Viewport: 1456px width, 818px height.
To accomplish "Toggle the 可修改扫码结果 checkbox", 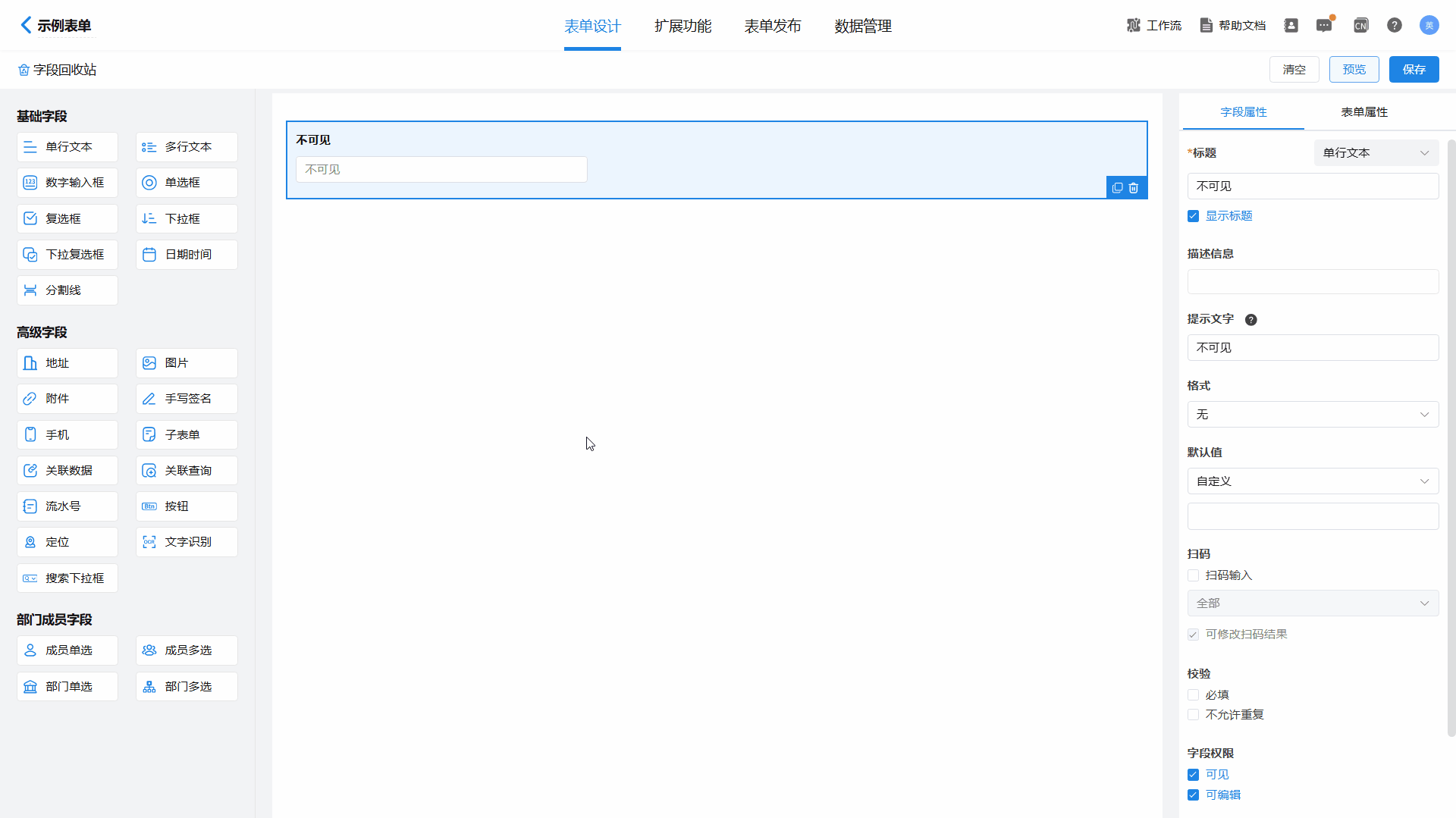I will 1194,635.
